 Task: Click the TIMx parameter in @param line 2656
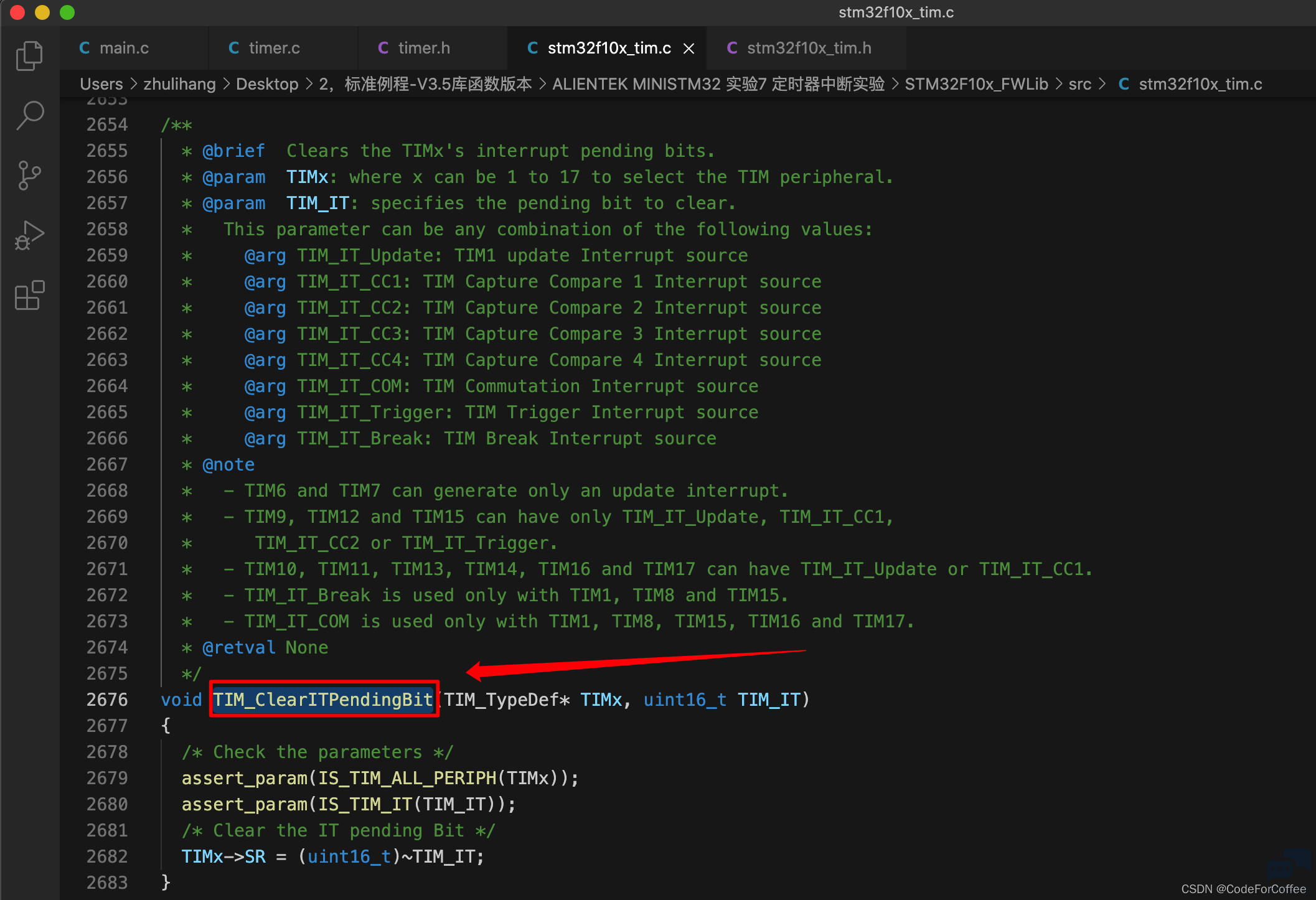pos(307,177)
